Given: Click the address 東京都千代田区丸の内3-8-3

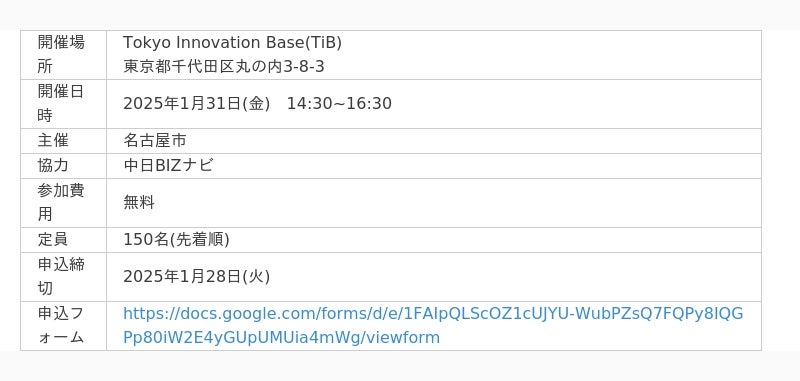Looking at the screenshot, I should click(x=223, y=67).
